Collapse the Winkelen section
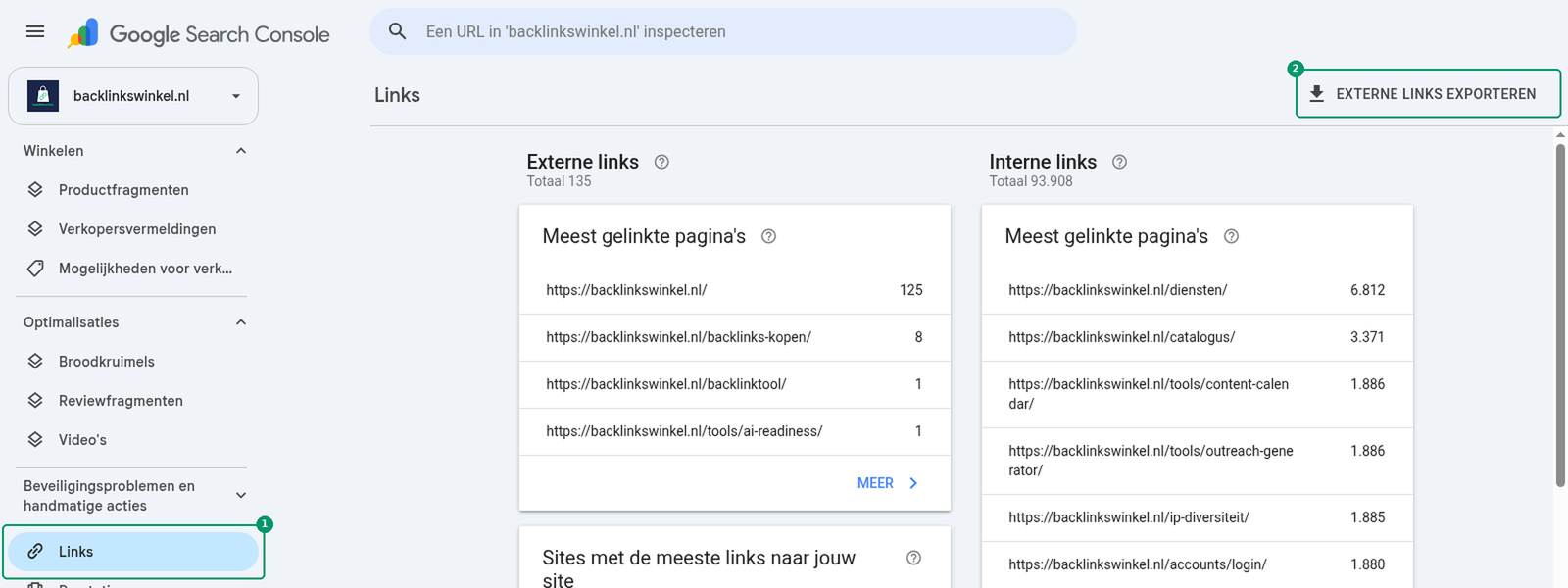 (241, 151)
